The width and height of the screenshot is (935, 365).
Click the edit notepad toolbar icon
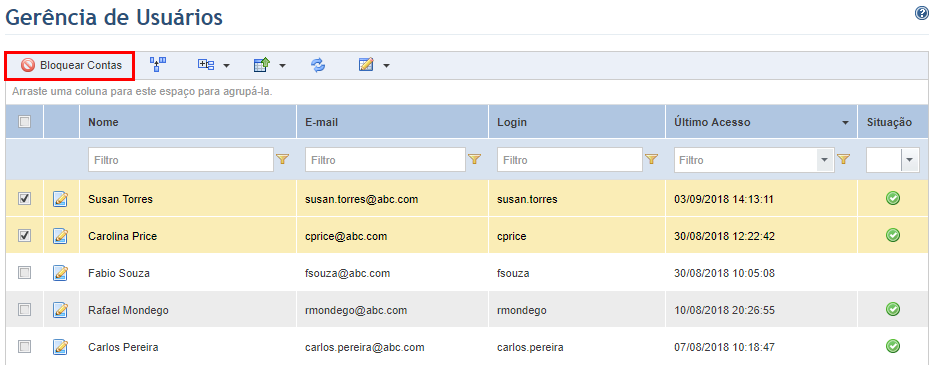(366, 64)
